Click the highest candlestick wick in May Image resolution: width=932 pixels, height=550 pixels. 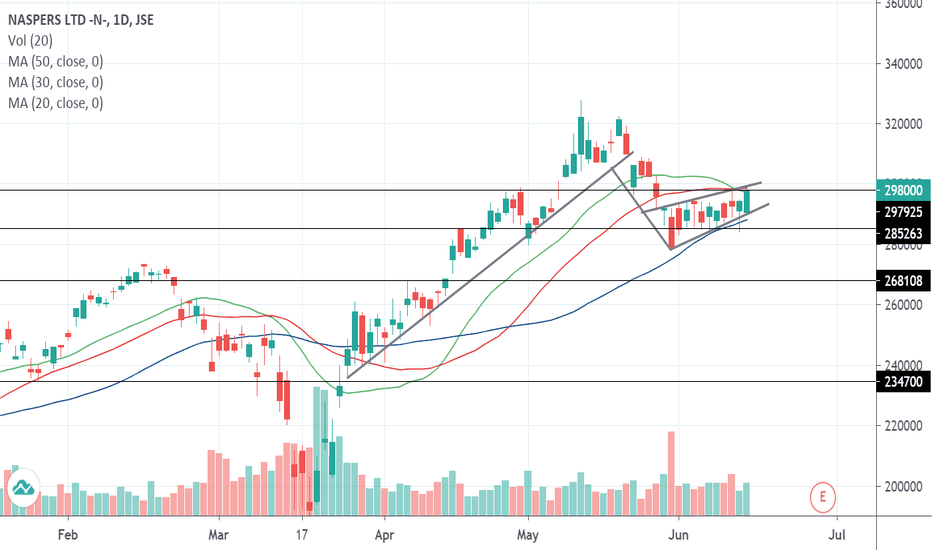tap(581, 108)
